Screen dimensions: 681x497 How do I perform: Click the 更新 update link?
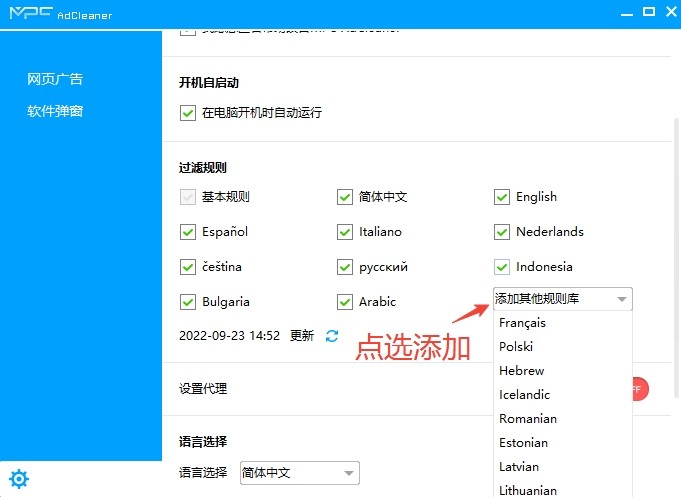point(301,336)
